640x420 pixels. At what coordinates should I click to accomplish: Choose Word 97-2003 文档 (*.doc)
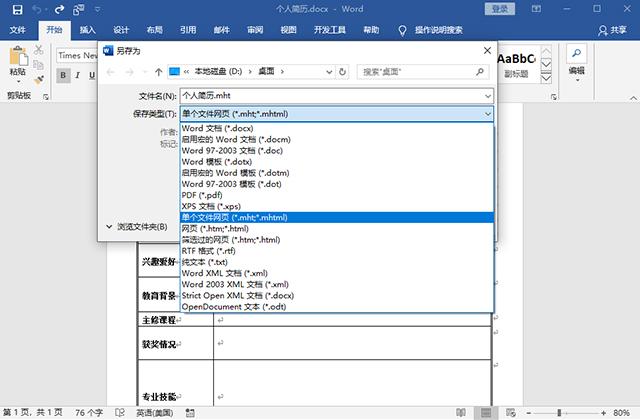coord(337,150)
